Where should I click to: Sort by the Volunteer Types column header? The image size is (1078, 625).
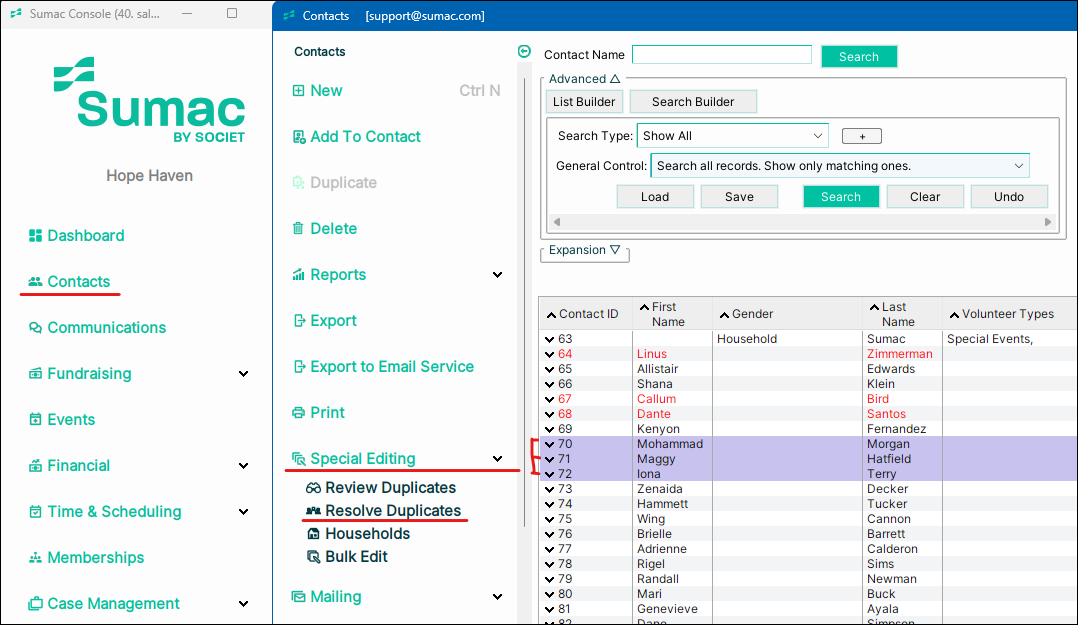tap(1009, 314)
